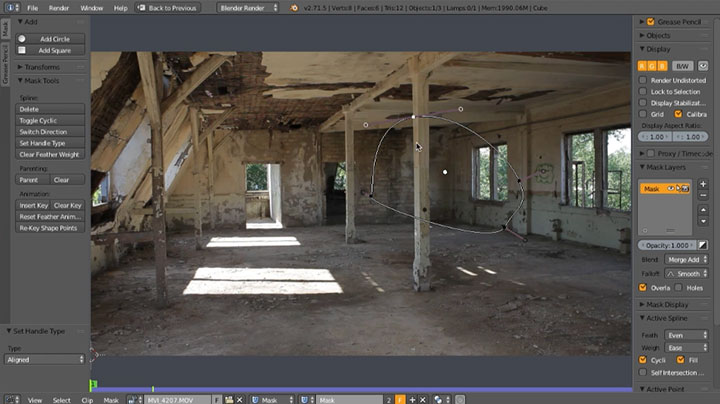Toggle the red channel R button

pyautogui.click(x=642, y=66)
